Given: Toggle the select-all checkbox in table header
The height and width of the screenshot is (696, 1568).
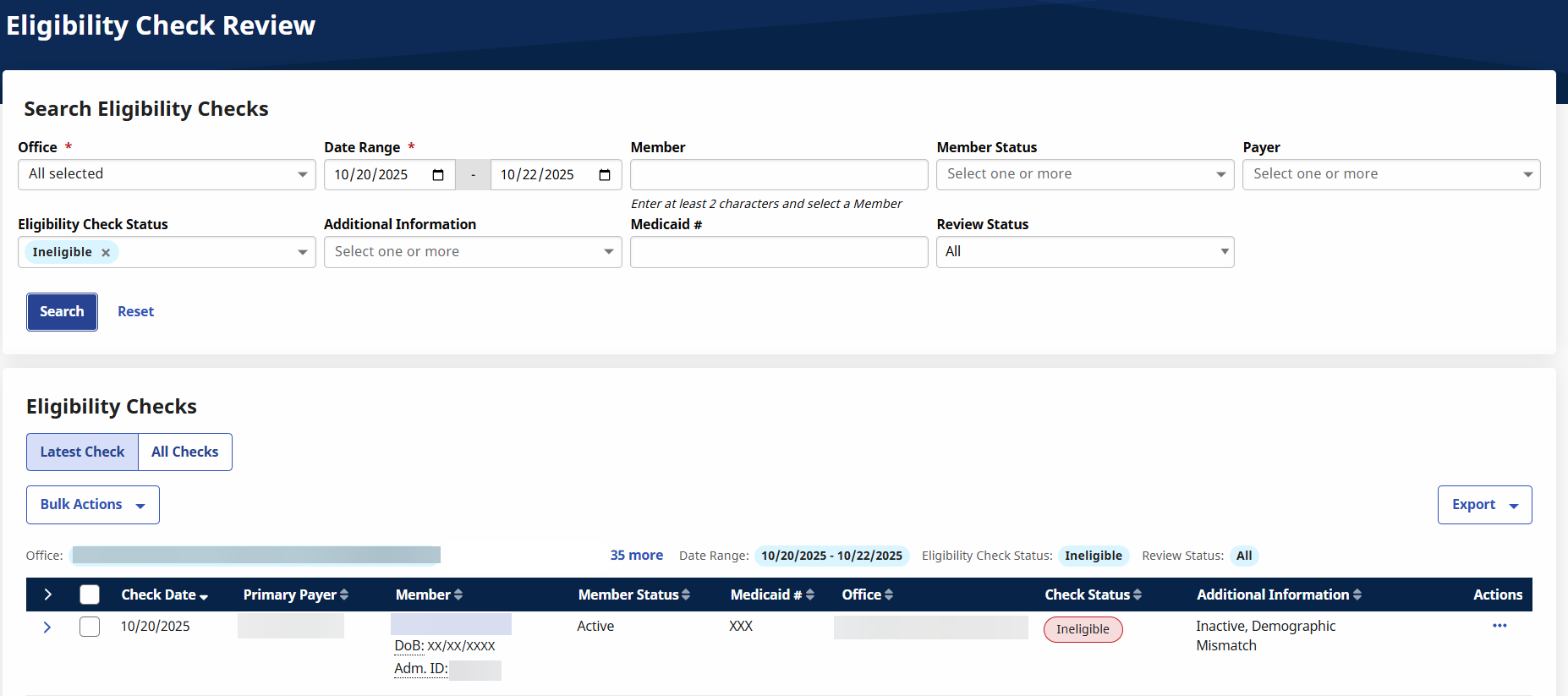Looking at the screenshot, I should pyautogui.click(x=90, y=595).
